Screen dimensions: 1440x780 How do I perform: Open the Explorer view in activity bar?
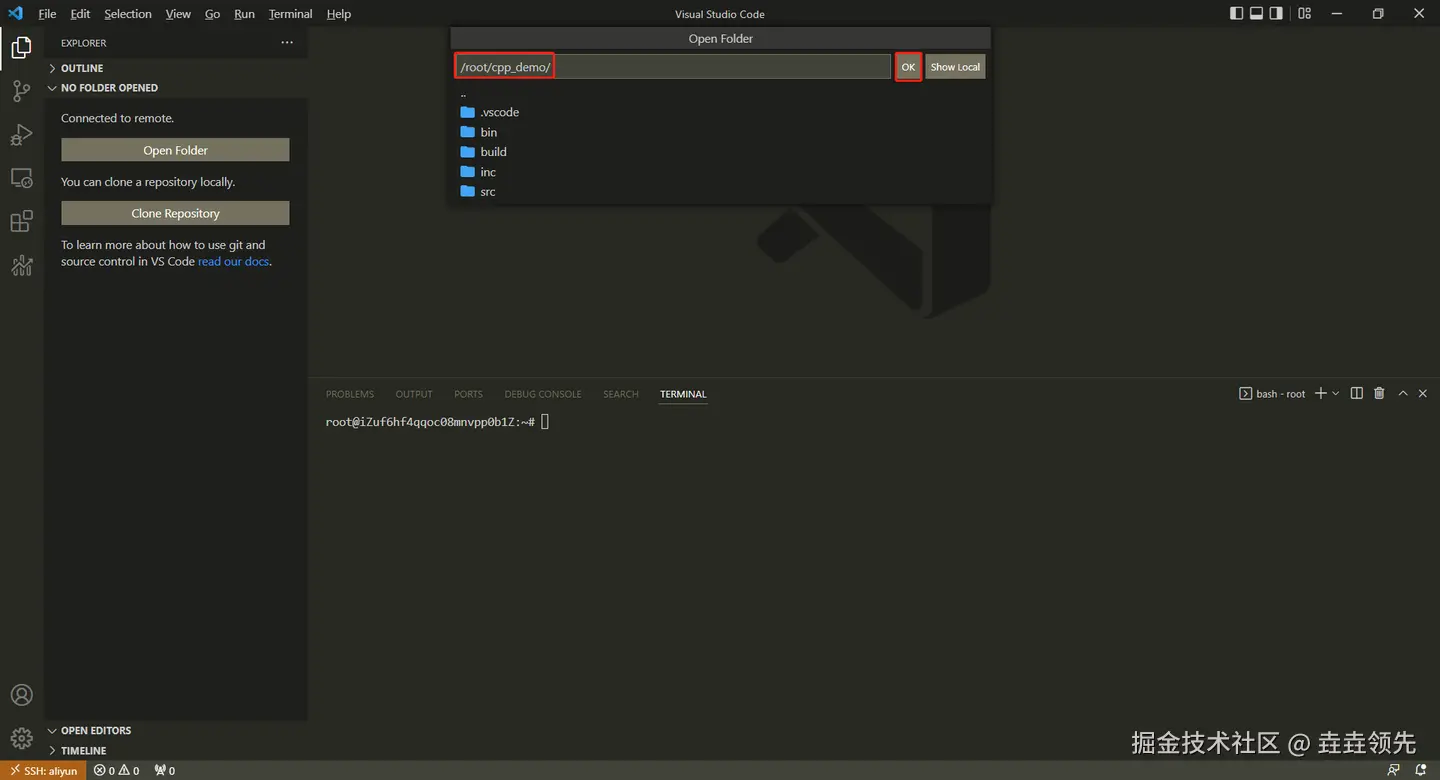(x=21, y=47)
